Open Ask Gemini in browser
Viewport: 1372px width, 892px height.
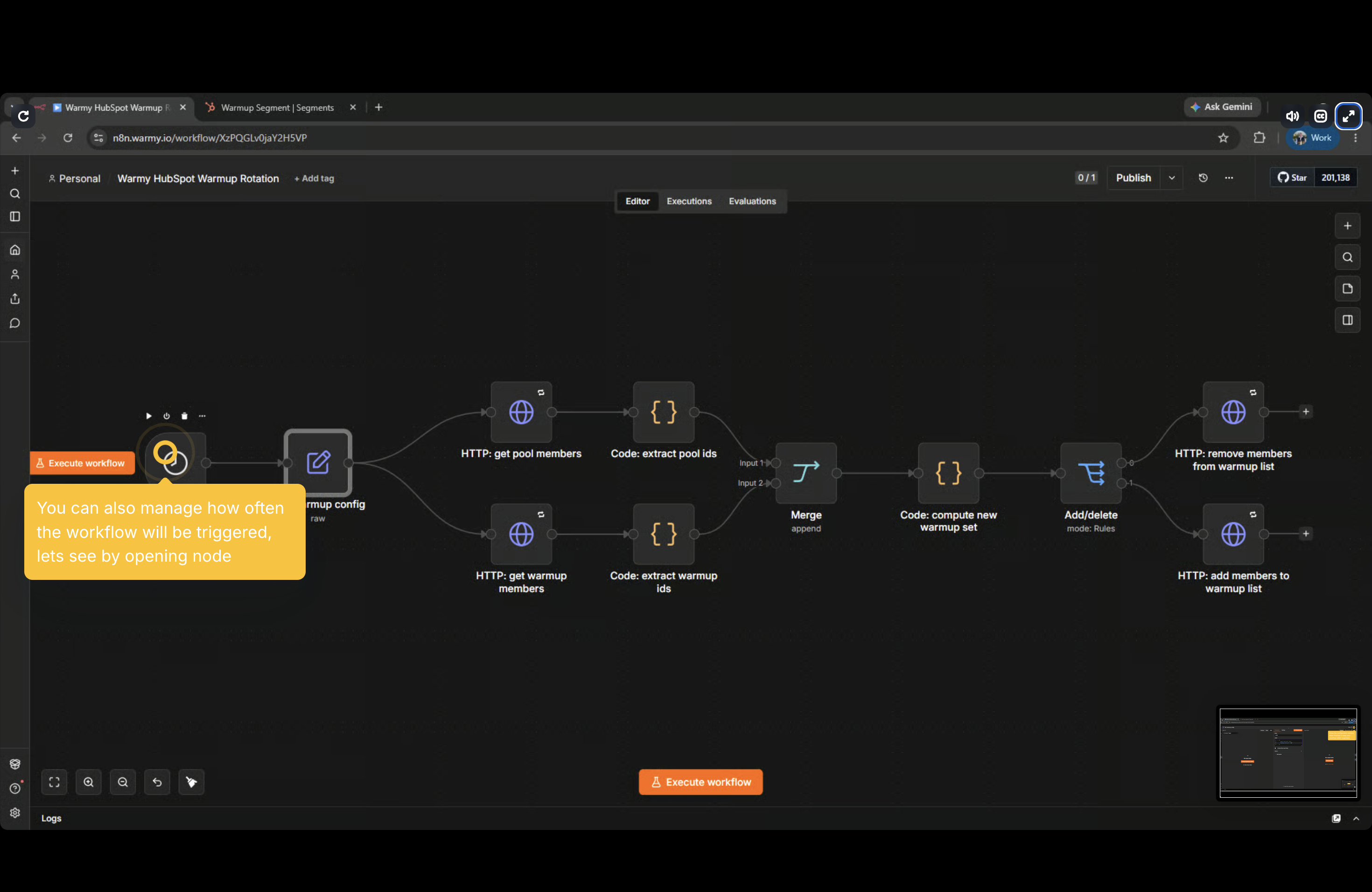coord(1222,107)
